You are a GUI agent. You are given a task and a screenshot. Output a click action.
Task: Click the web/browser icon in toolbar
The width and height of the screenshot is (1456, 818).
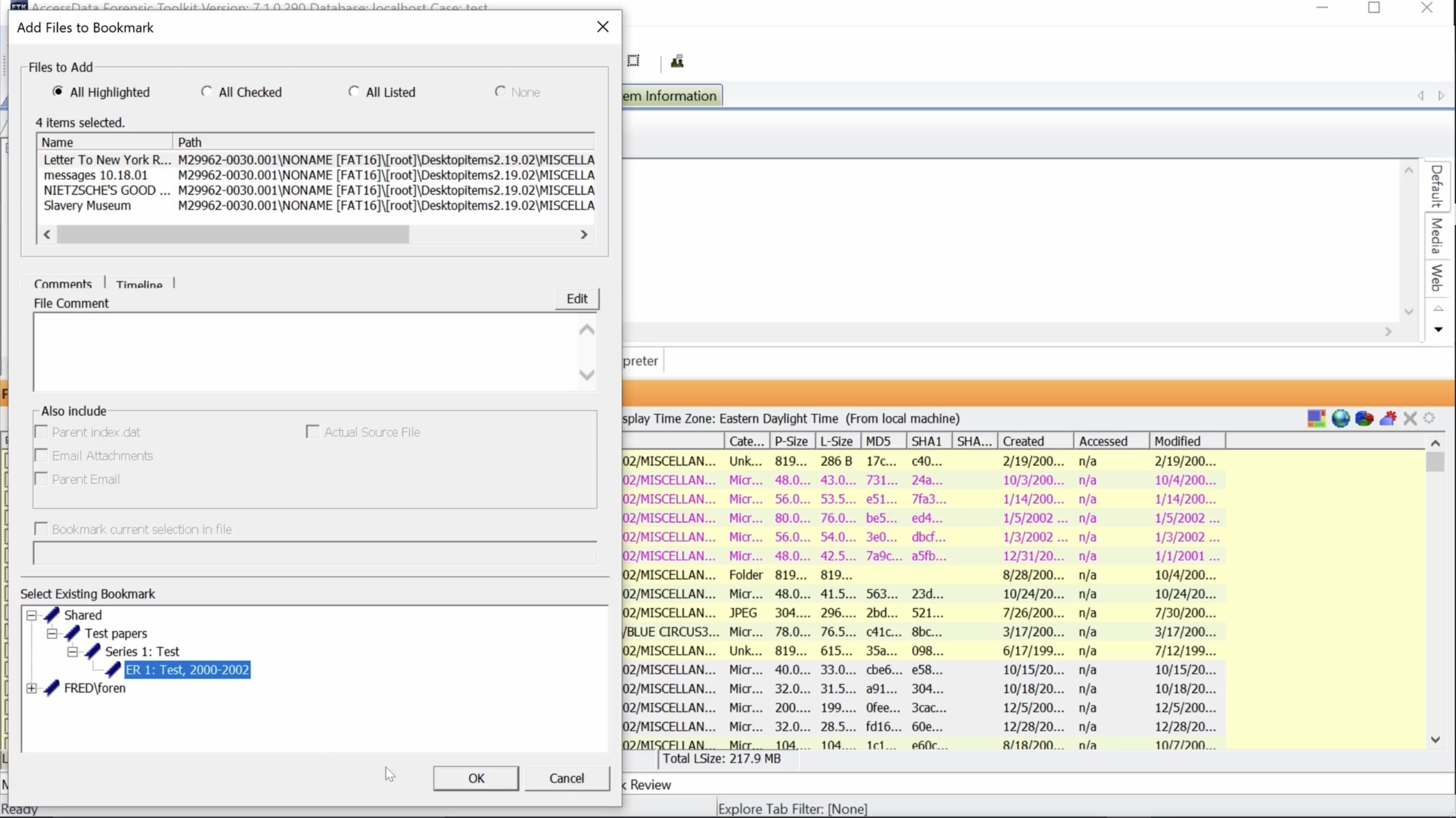pos(1341,419)
